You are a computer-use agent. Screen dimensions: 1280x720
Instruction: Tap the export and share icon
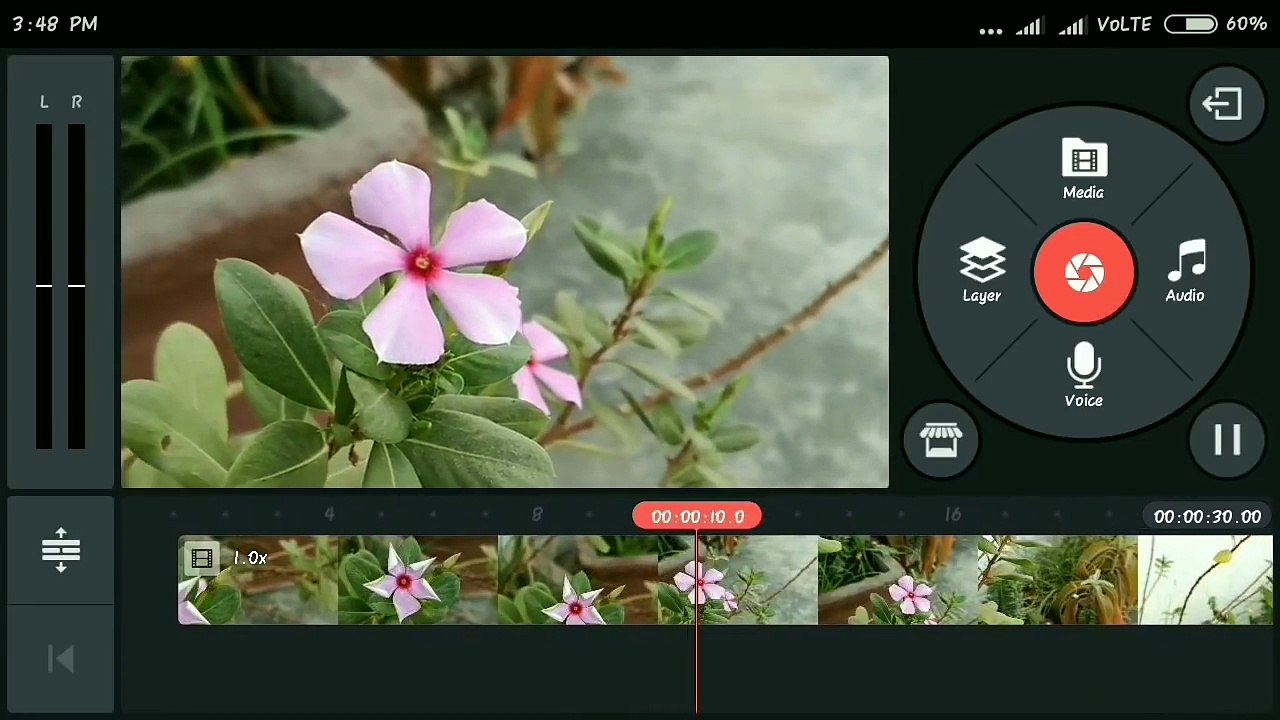point(1227,104)
